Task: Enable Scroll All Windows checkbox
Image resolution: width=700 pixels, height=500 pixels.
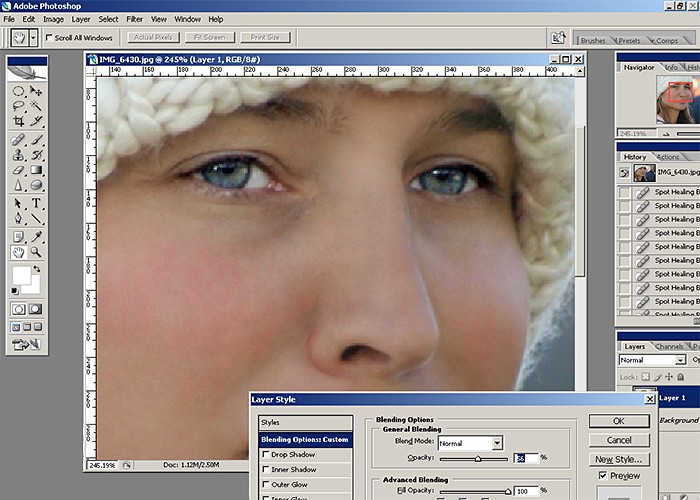Action: click(x=49, y=38)
